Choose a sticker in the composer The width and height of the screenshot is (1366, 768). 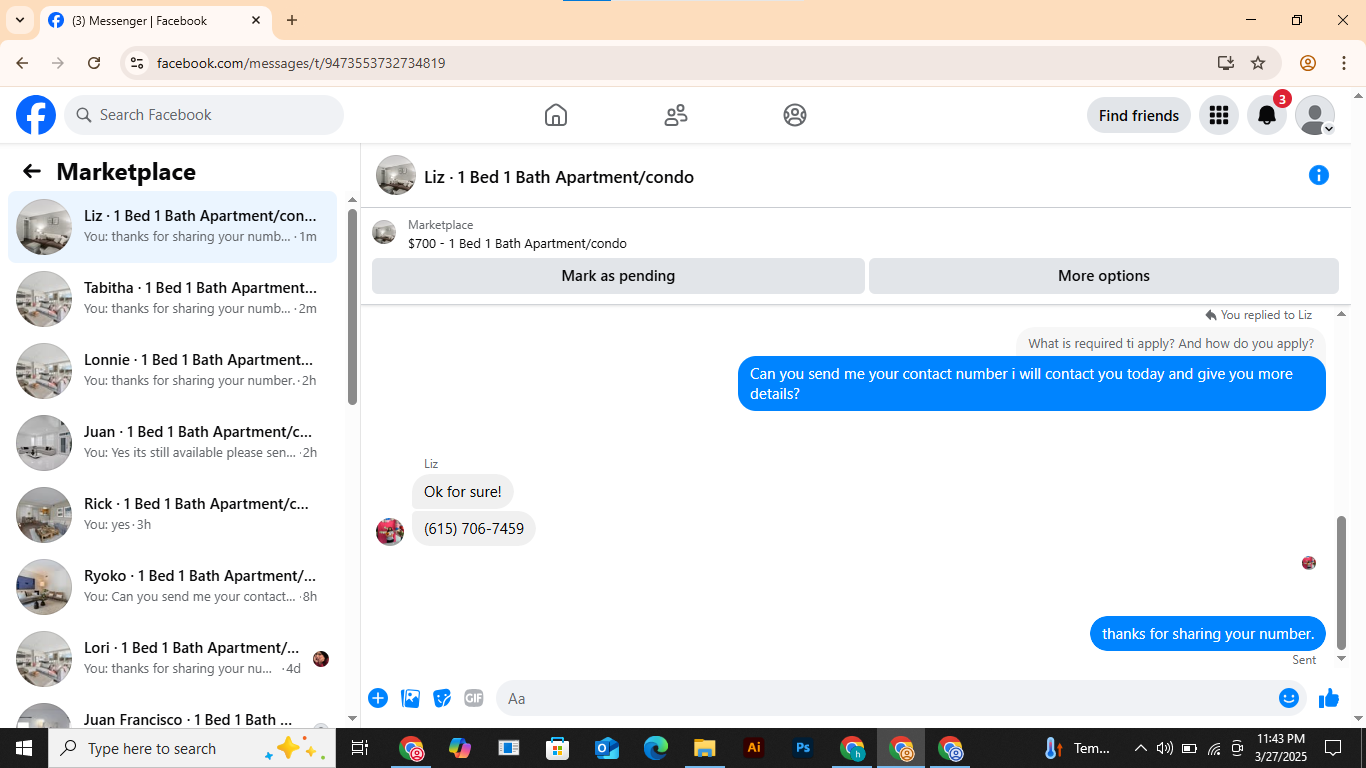click(442, 698)
